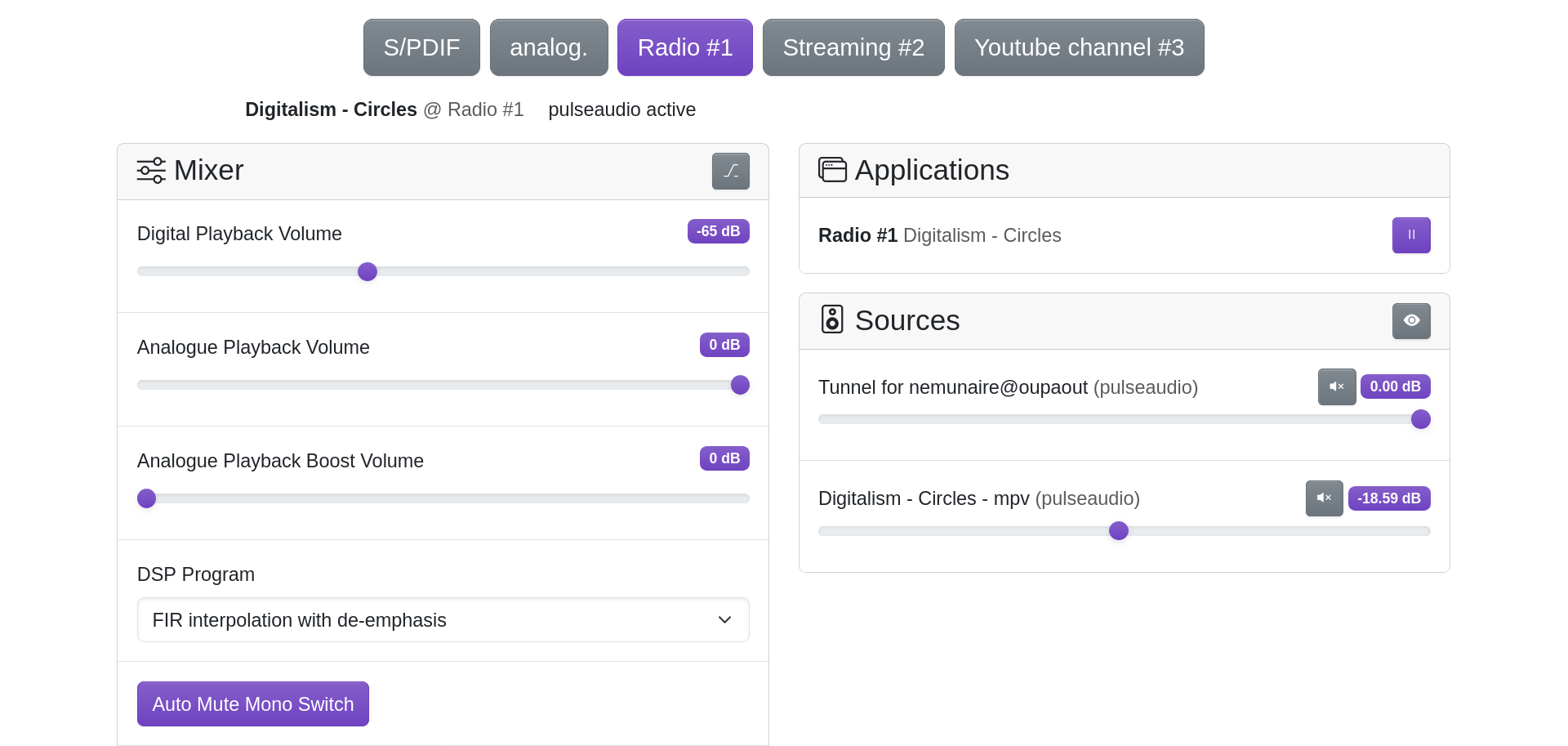Image resolution: width=1568 pixels, height=746 pixels.
Task: Toggle sources visibility eye button
Action: pyautogui.click(x=1411, y=320)
